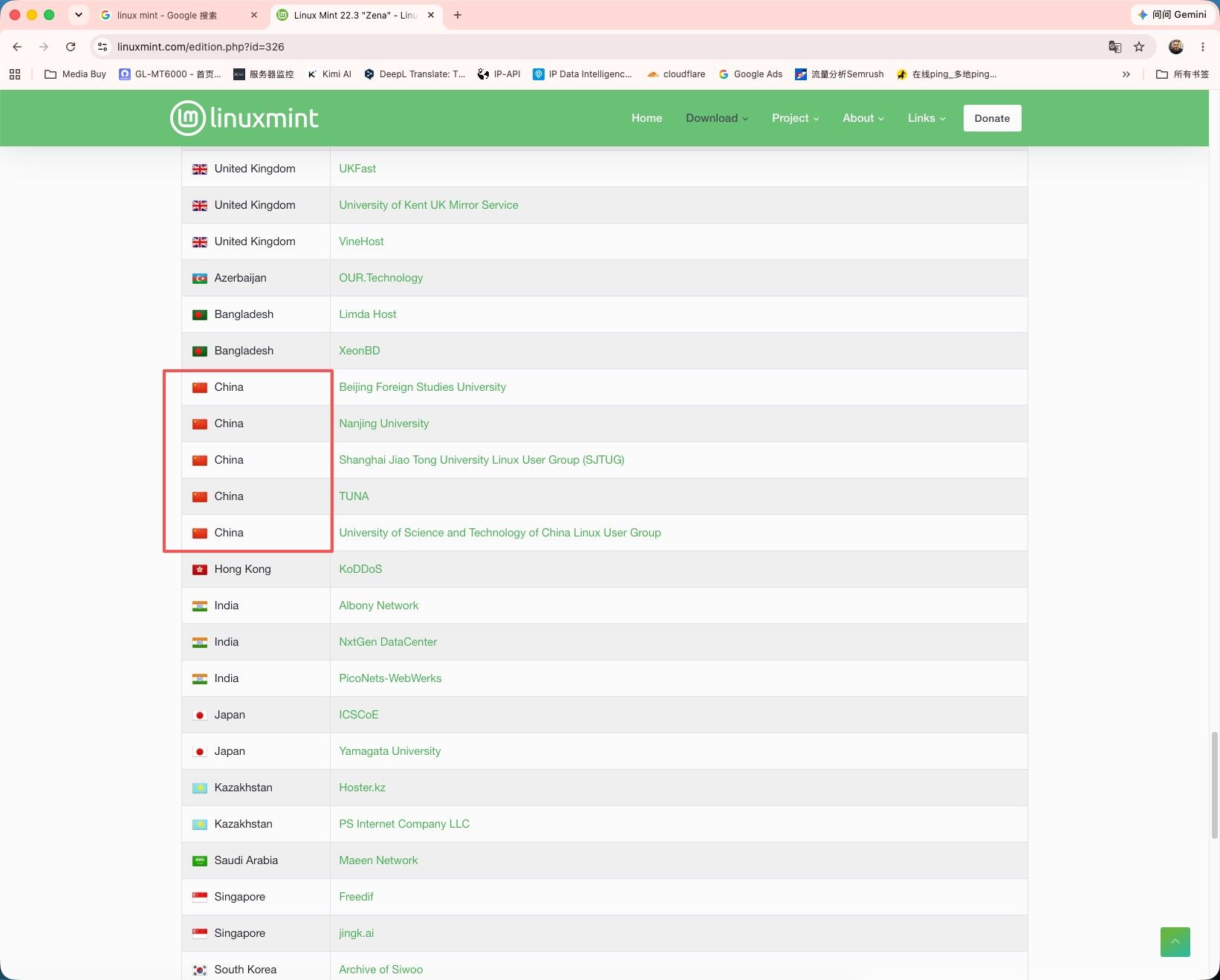Expand the Project dropdown menu

coord(795,118)
